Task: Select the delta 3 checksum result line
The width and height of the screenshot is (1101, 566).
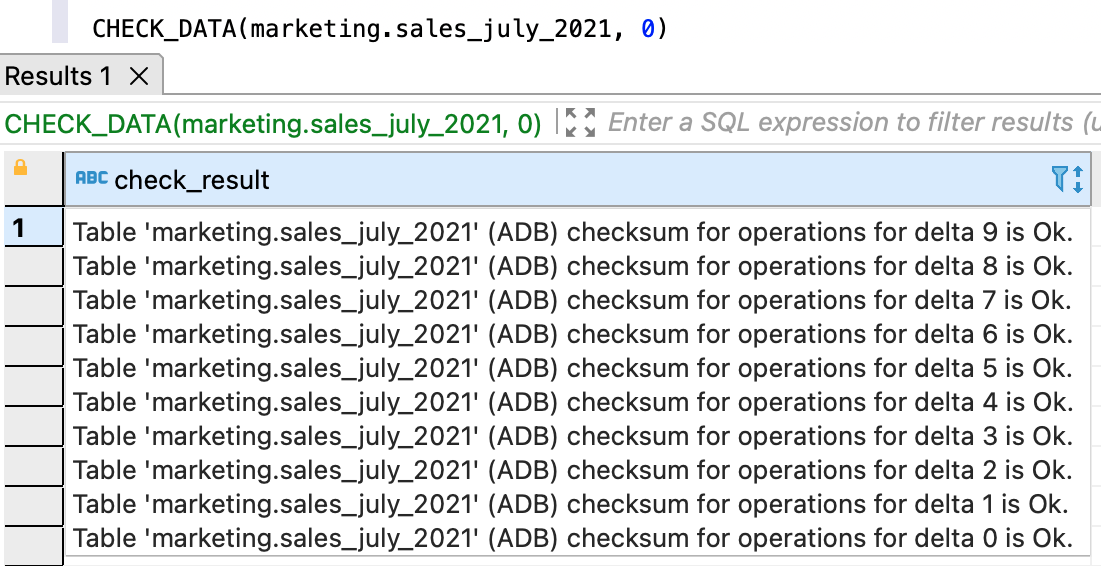Action: tap(572, 436)
